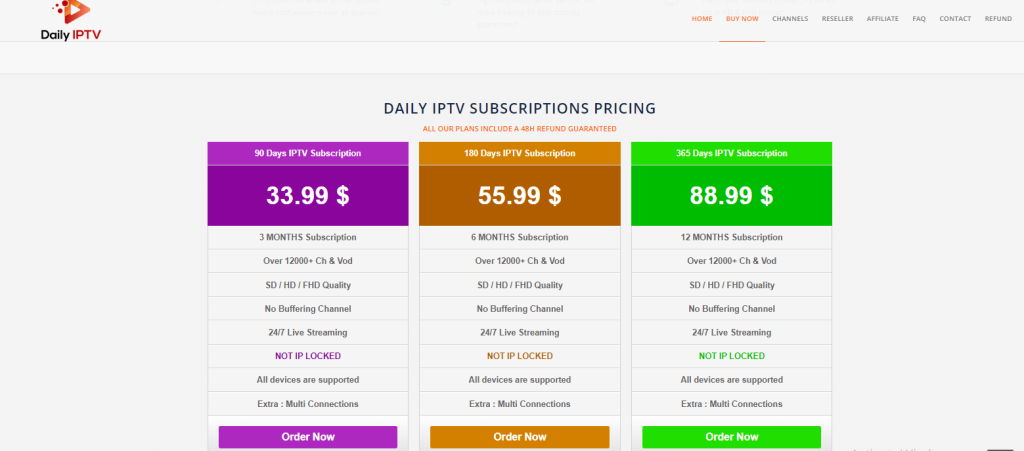The height and width of the screenshot is (451, 1024).
Task: Navigate to the Reseller page
Action: click(837, 19)
